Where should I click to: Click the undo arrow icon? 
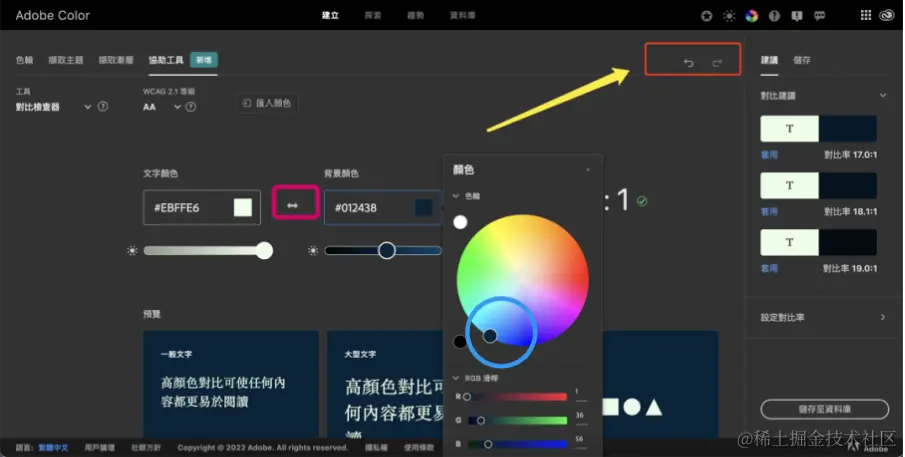[x=689, y=62]
